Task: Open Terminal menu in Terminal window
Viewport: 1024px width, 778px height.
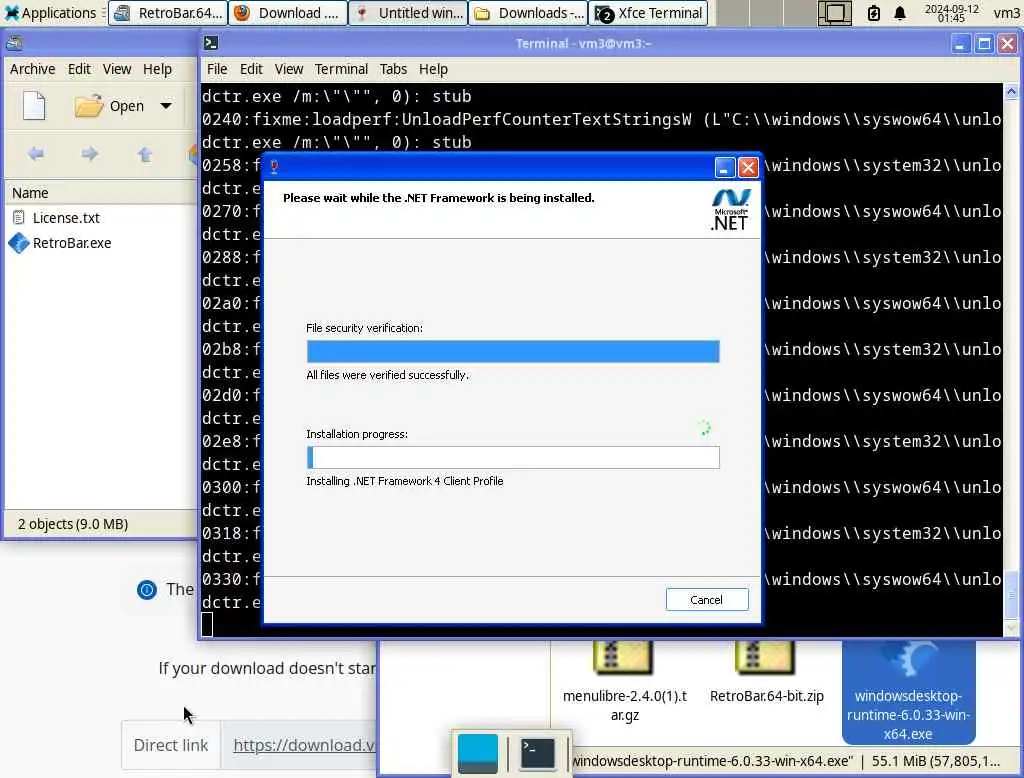Action: 341,69
